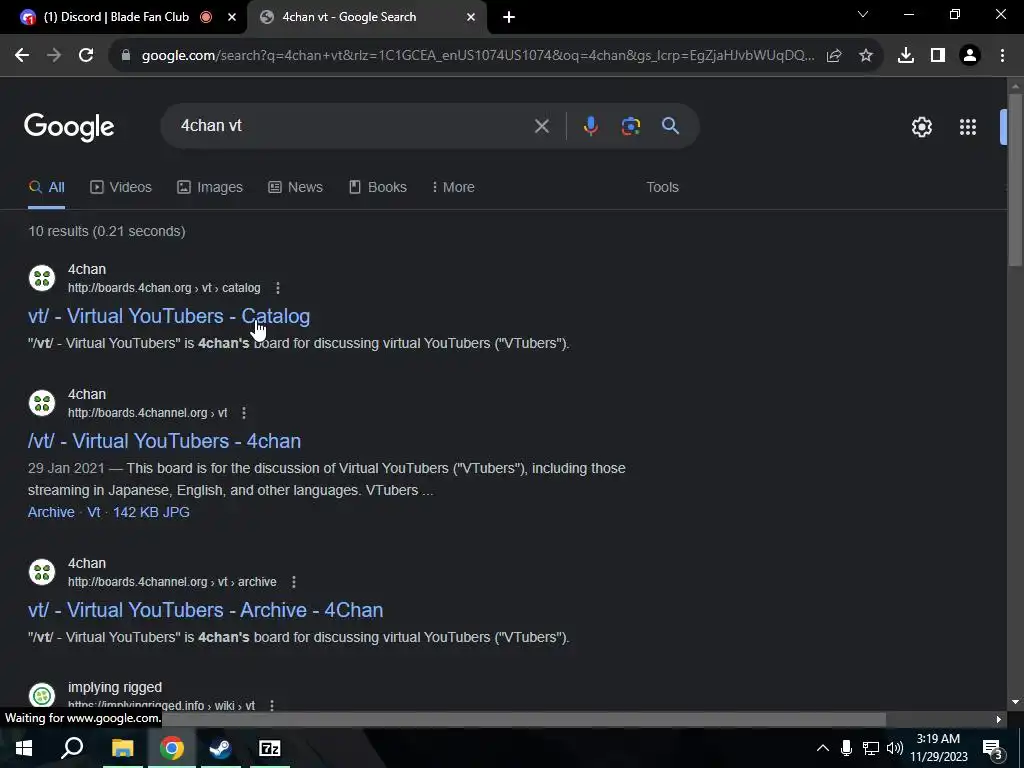The width and height of the screenshot is (1024, 768).
Task: Start voice search microphone
Action: click(590, 126)
